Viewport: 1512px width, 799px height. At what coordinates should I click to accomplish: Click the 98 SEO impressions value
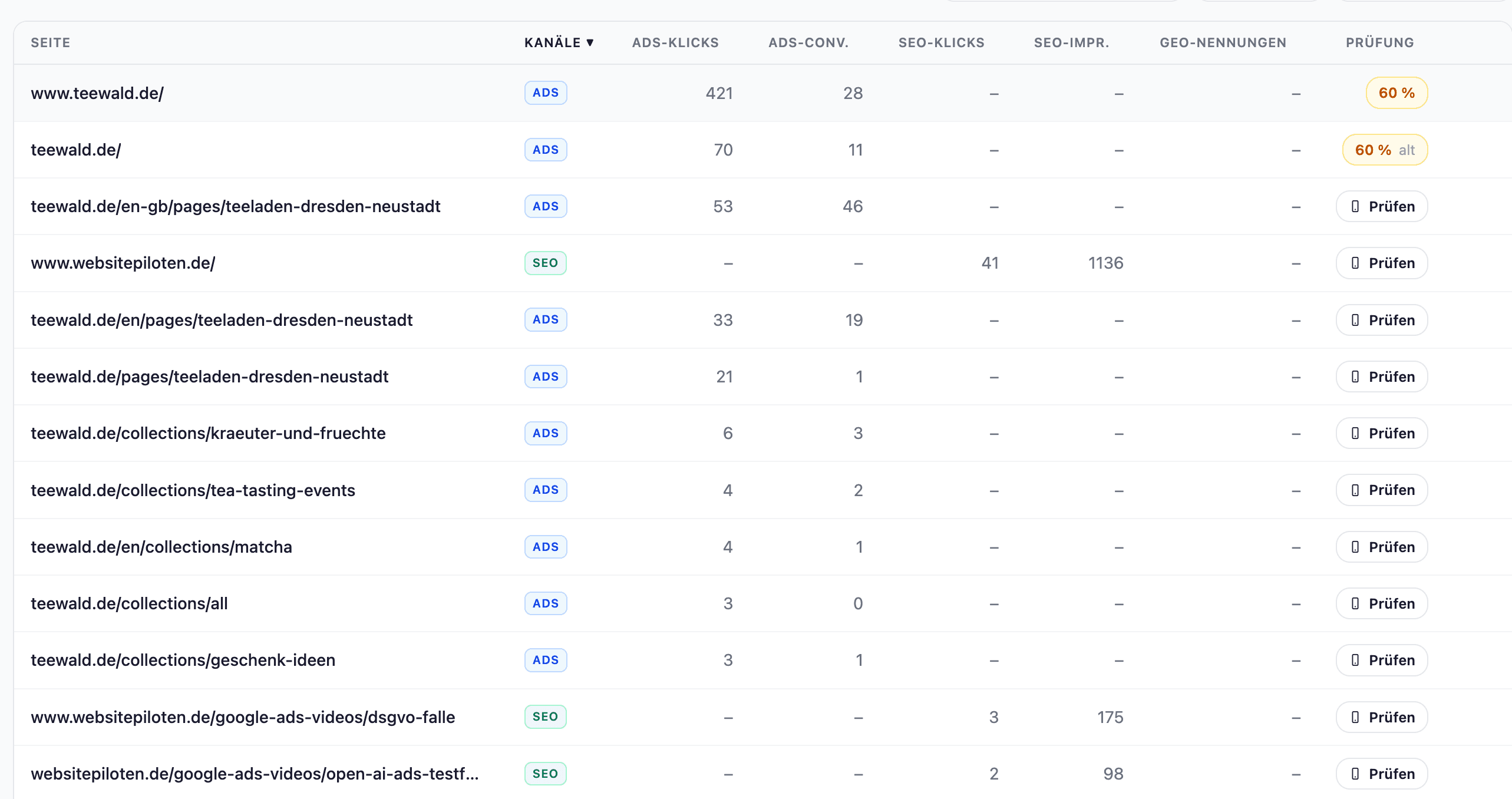[x=1113, y=774]
